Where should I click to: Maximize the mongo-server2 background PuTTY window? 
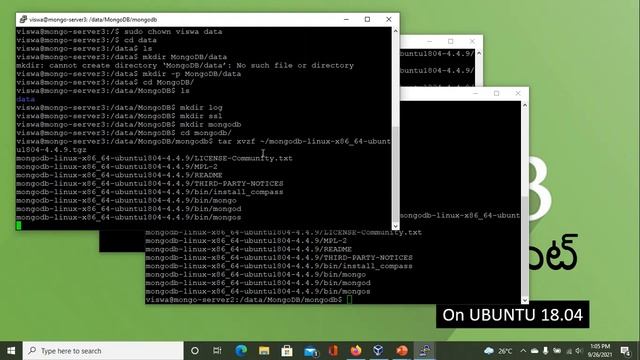496,93
